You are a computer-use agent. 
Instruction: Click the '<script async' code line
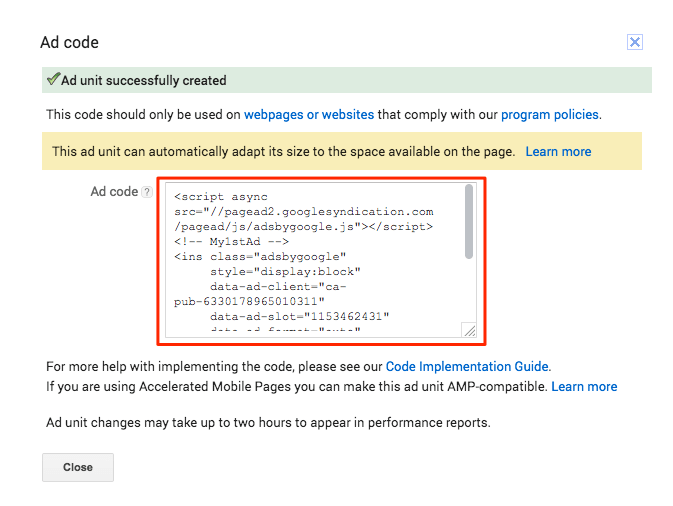[x=221, y=197]
